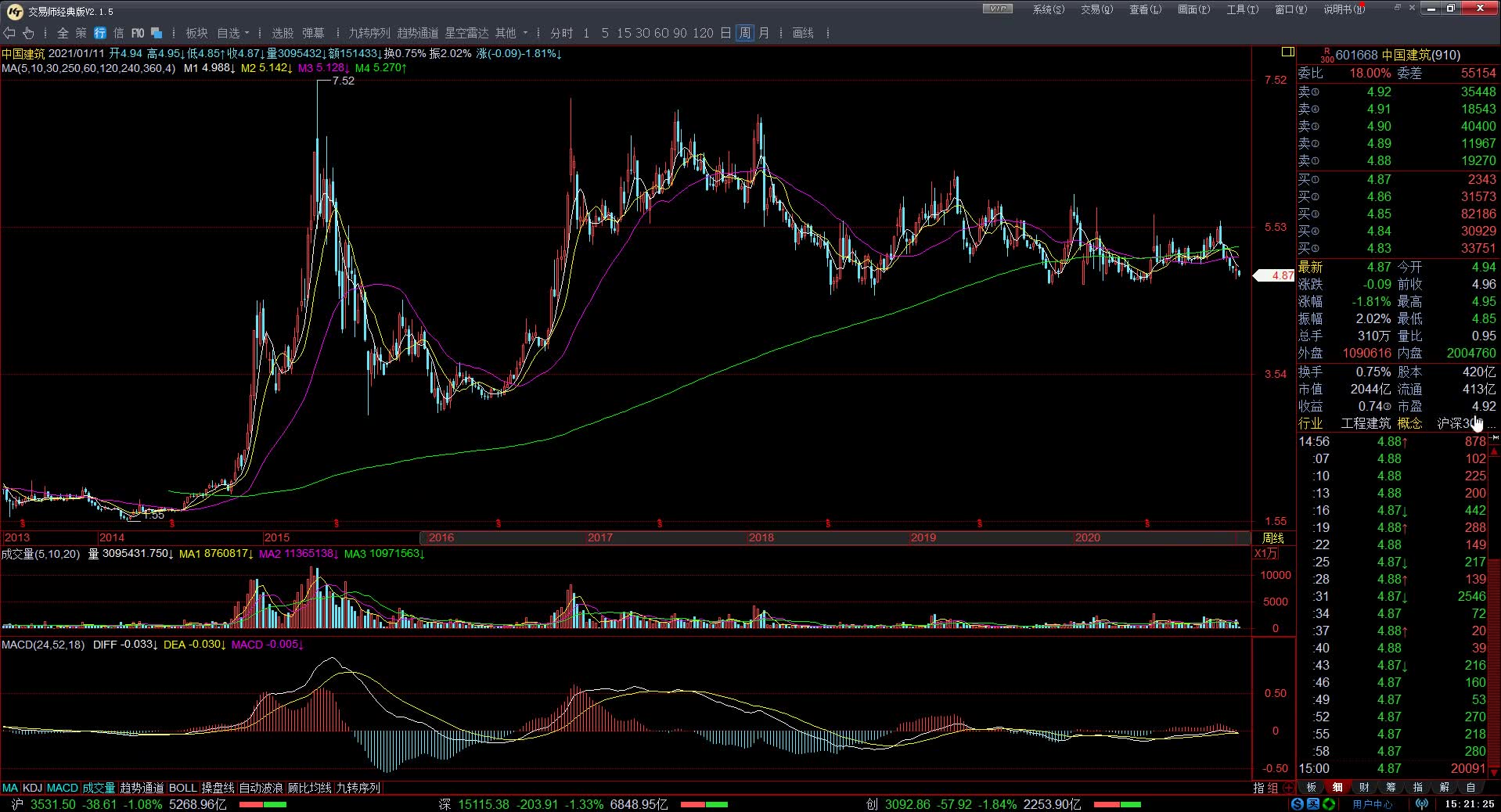Click the KT application logo icon
The height and width of the screenshot is (812, 1501).
pyautogui.click(x=14, y=11)
